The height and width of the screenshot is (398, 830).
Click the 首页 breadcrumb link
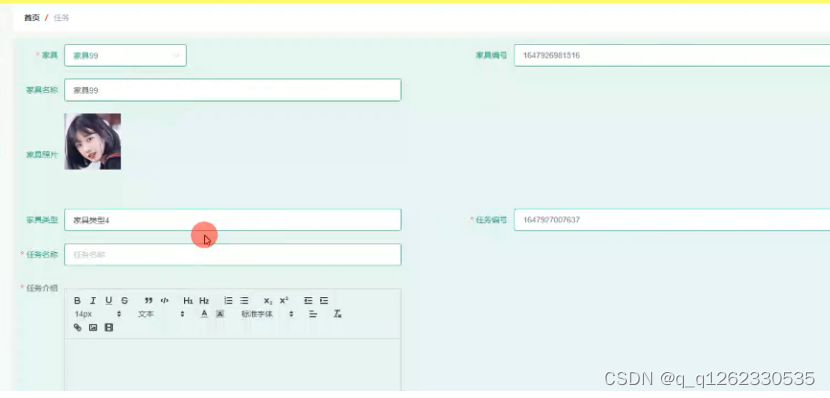click(32, 18)
